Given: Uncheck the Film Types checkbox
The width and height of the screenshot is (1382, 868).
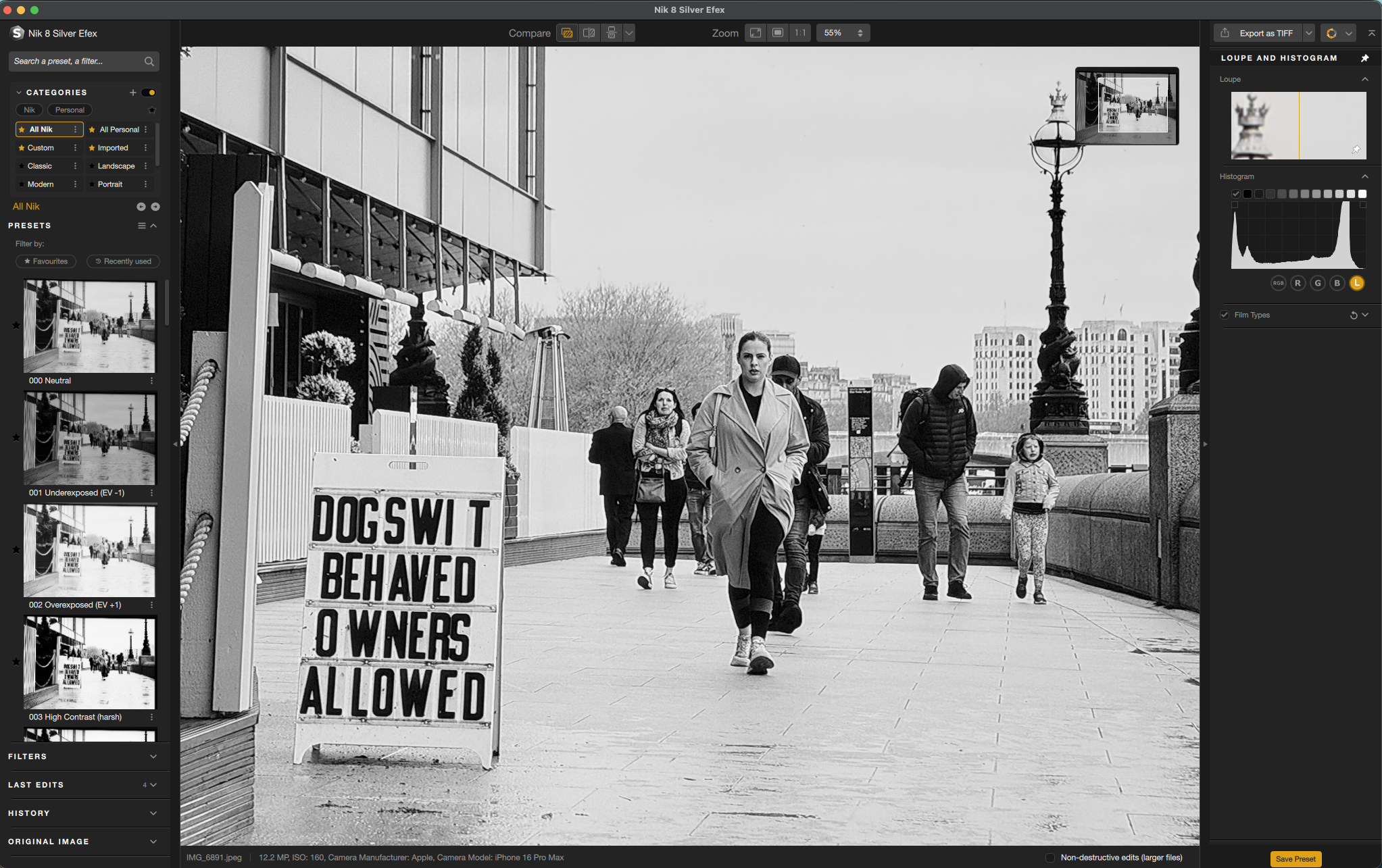Looking at the screenshot, I should point(1225,315).
